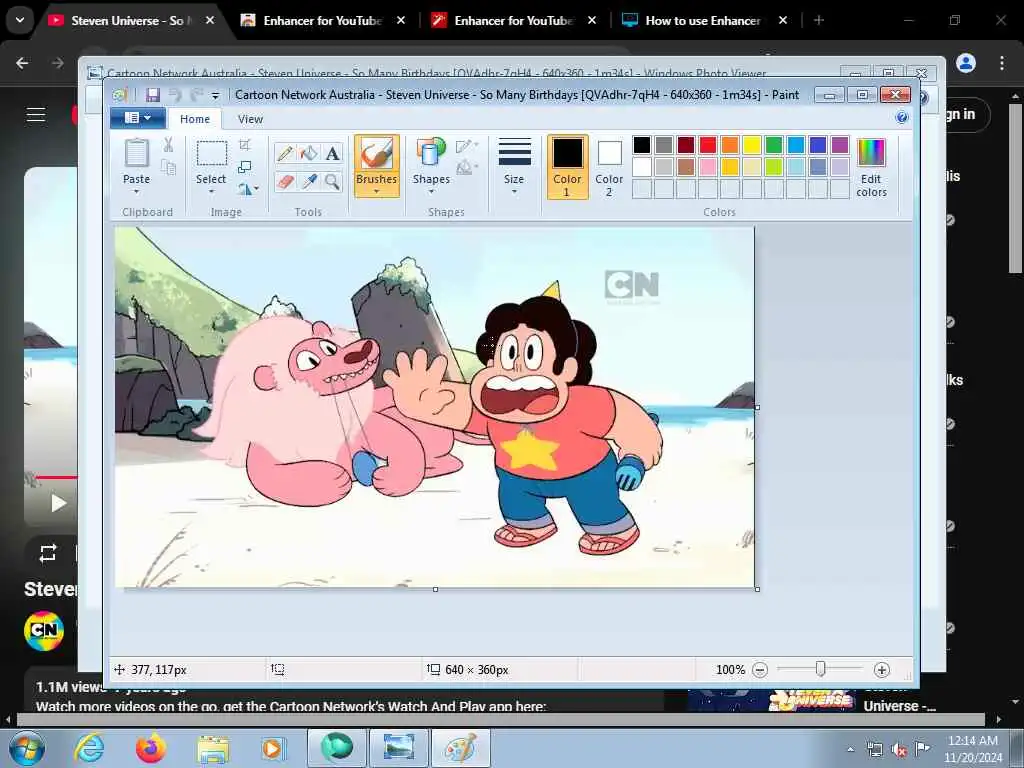This screenshot has height=768, width=1024.
Task: Click the Undo arrow in quick access toolbar
Action: click(174, 95)
